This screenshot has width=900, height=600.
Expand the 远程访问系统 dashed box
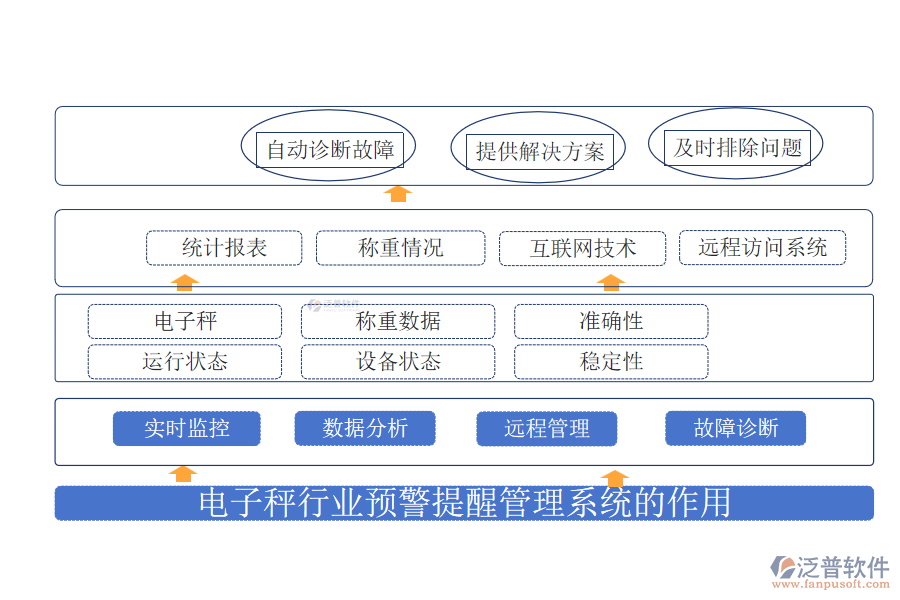click(763, 247)
